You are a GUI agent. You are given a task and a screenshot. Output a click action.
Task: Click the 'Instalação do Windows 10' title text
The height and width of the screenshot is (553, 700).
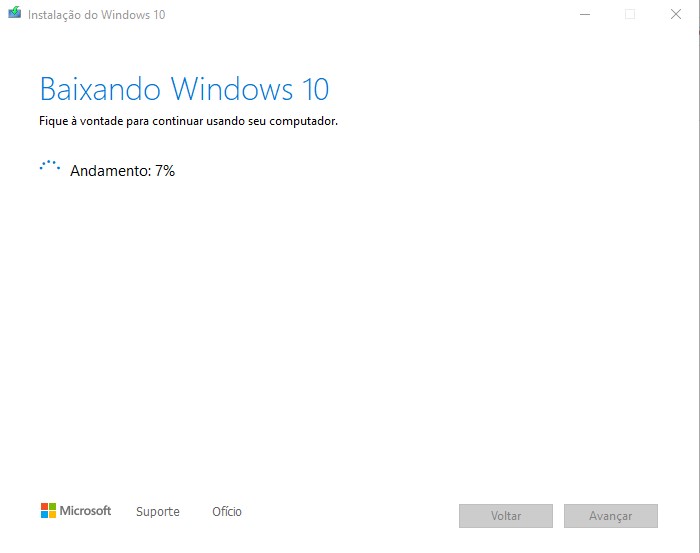click(x=96, y=15)
